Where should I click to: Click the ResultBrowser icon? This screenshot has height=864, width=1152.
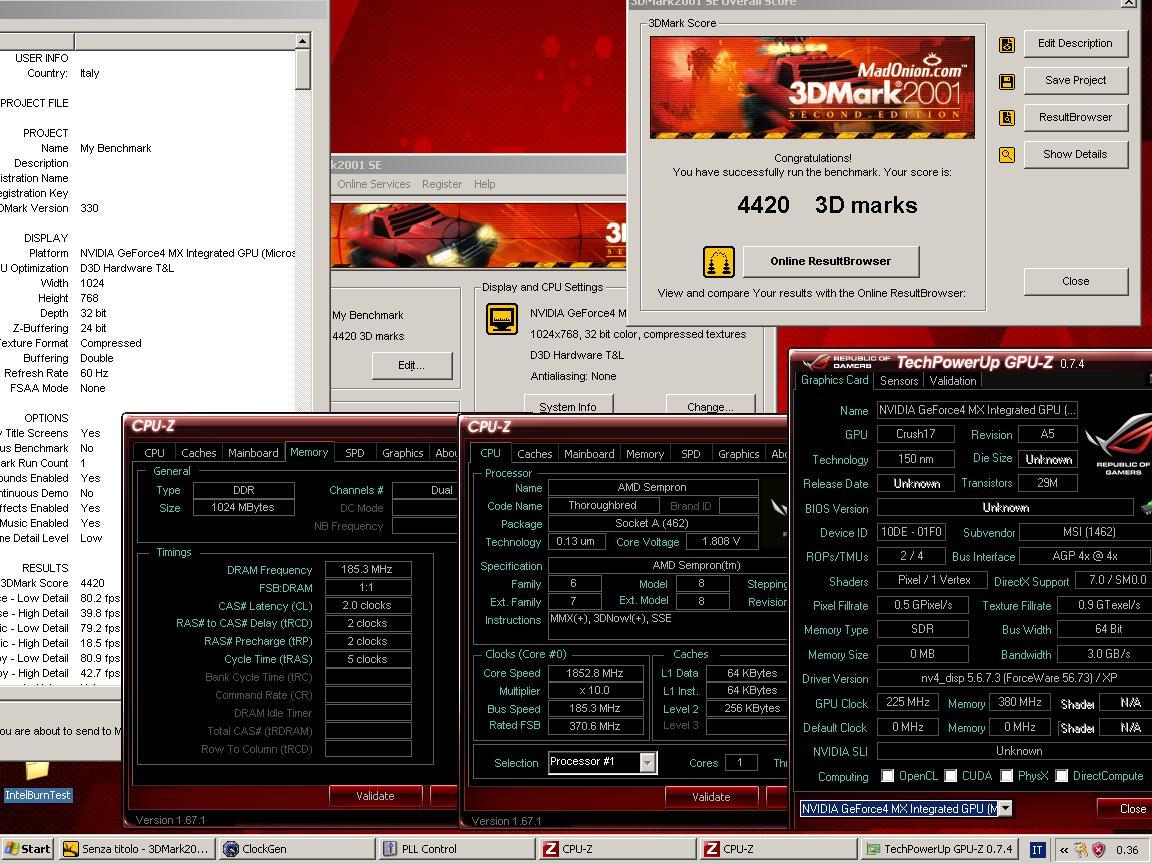point(1007,118)
